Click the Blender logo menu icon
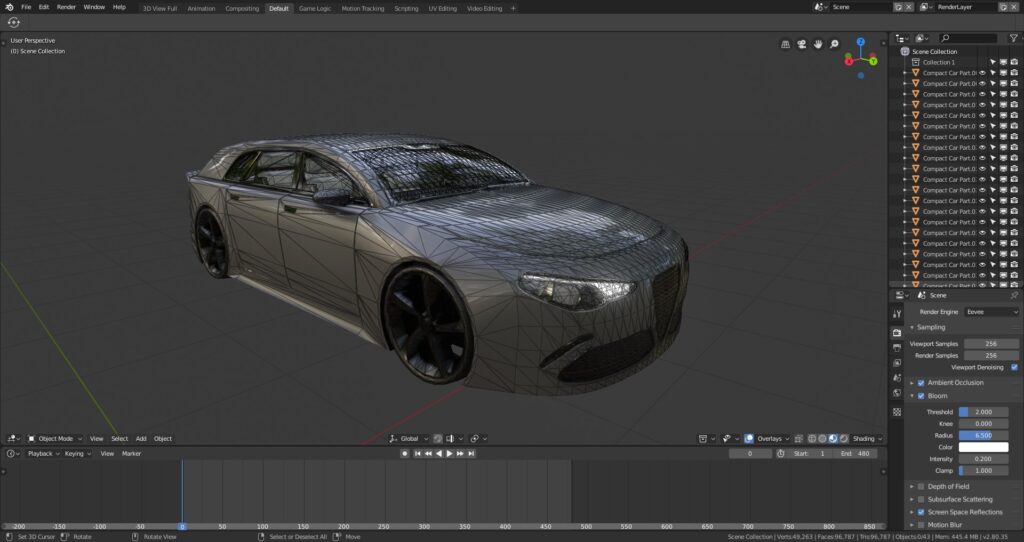Screen dimensions: 1024x542 click(x=9, y=7)
